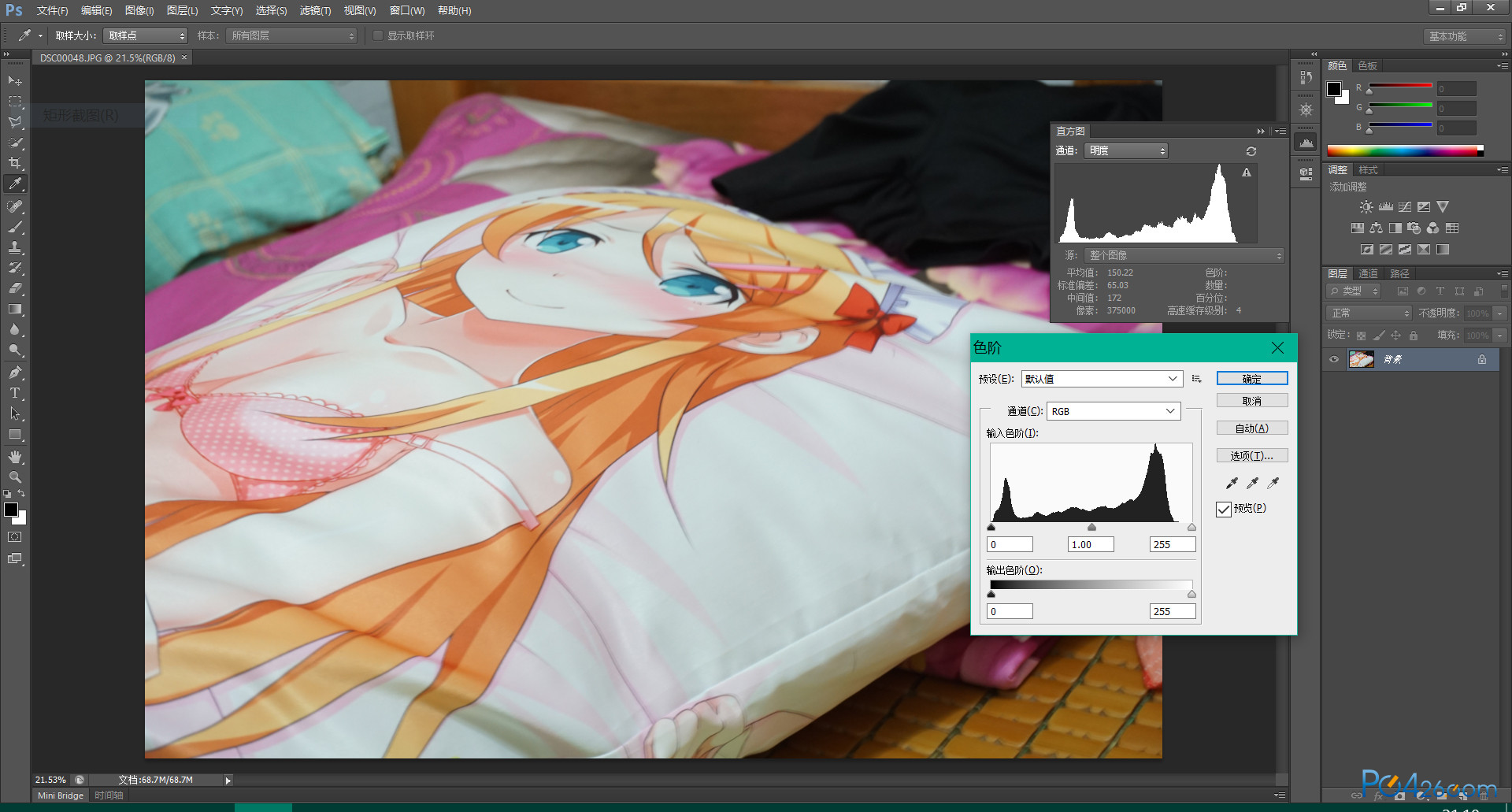1512x812 pixels.
Task: Enable Show Sampling Ring checkbox
Action: click(x=378, y=35)
